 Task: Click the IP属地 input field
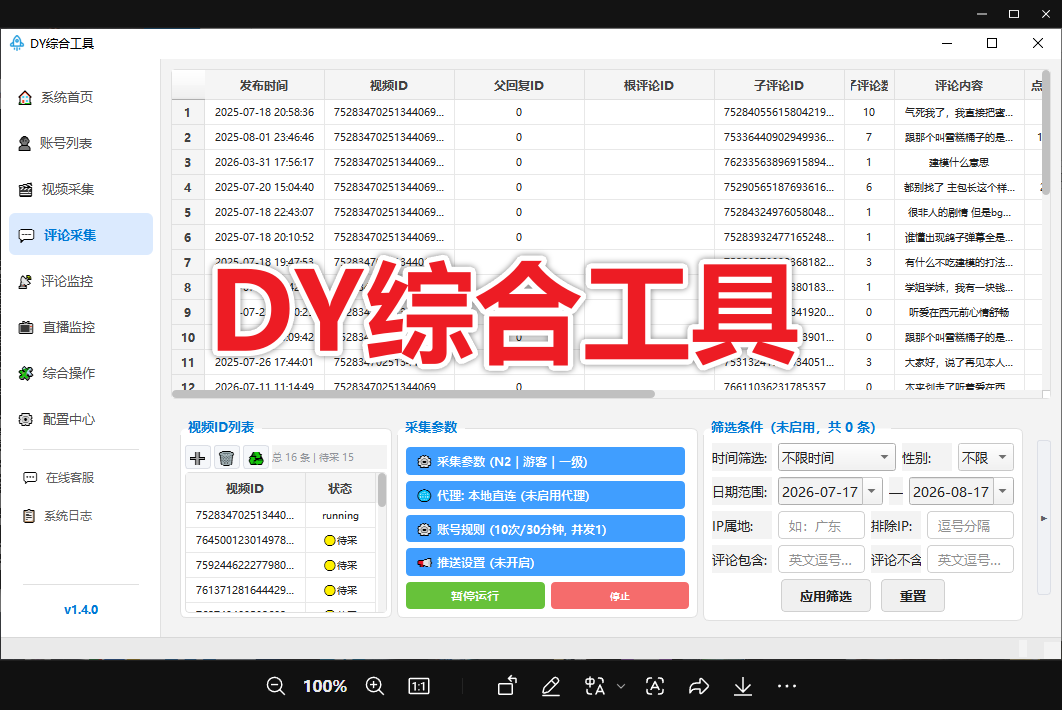pos(822,526)
